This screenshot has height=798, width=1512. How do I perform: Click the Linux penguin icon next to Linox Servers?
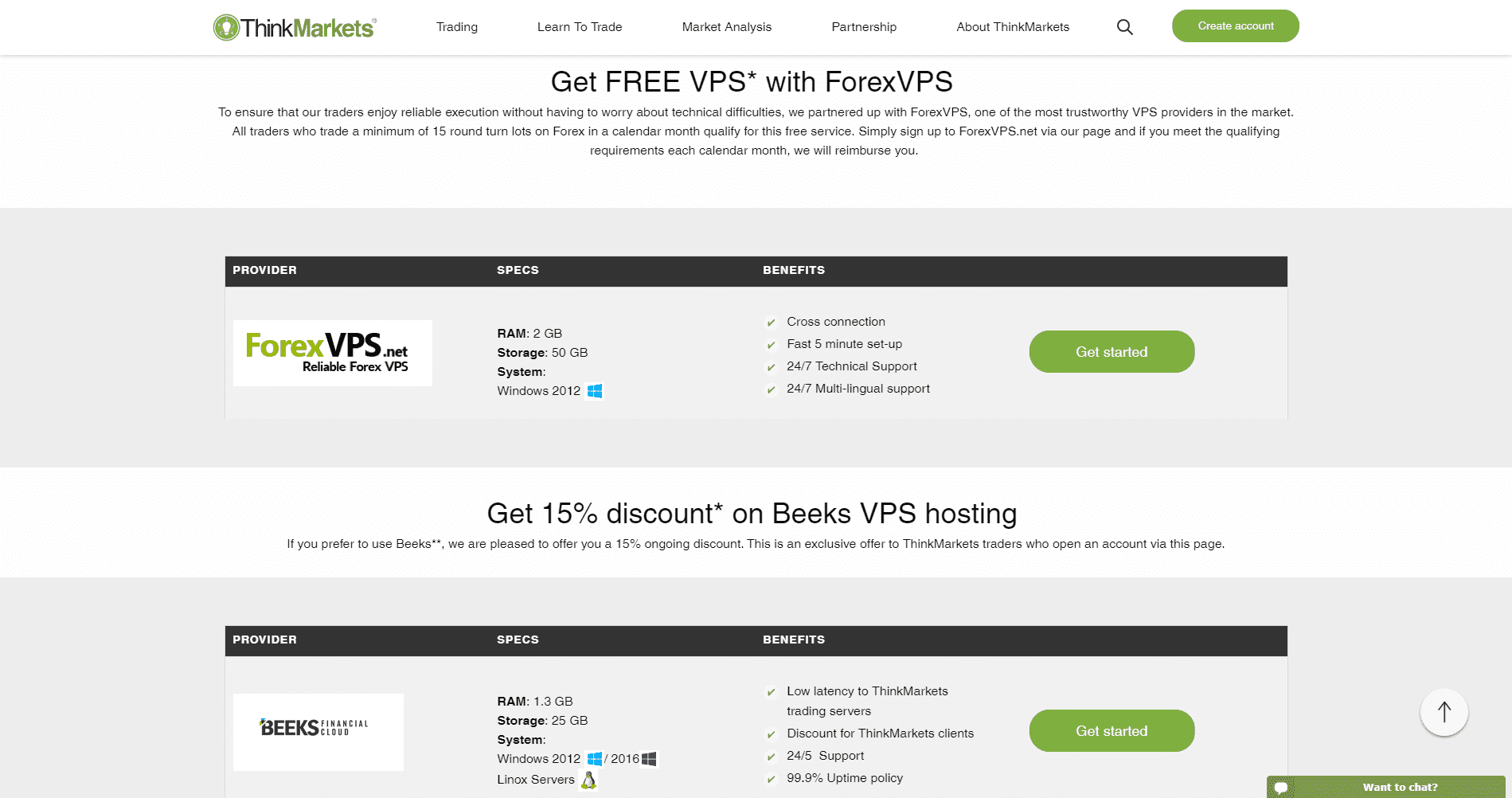click(588, 780)
